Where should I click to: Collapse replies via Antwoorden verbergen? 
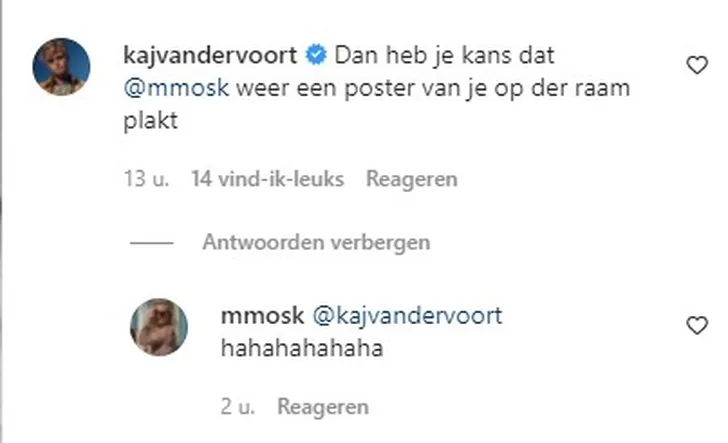(316, 242)
